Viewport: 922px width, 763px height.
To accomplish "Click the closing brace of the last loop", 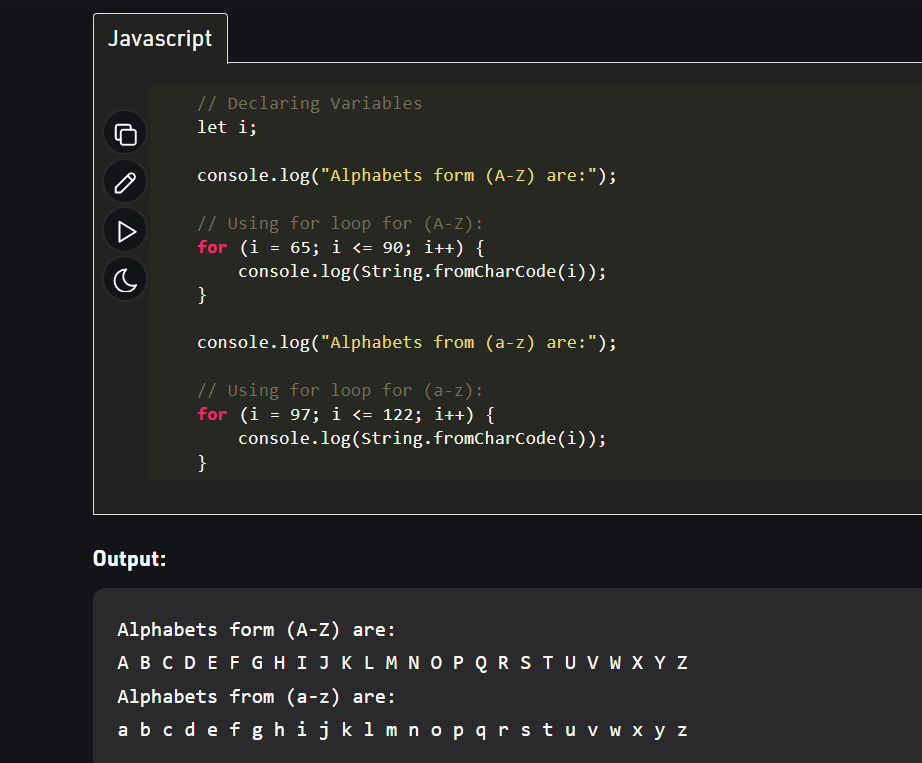I will (x=202, y=462).
